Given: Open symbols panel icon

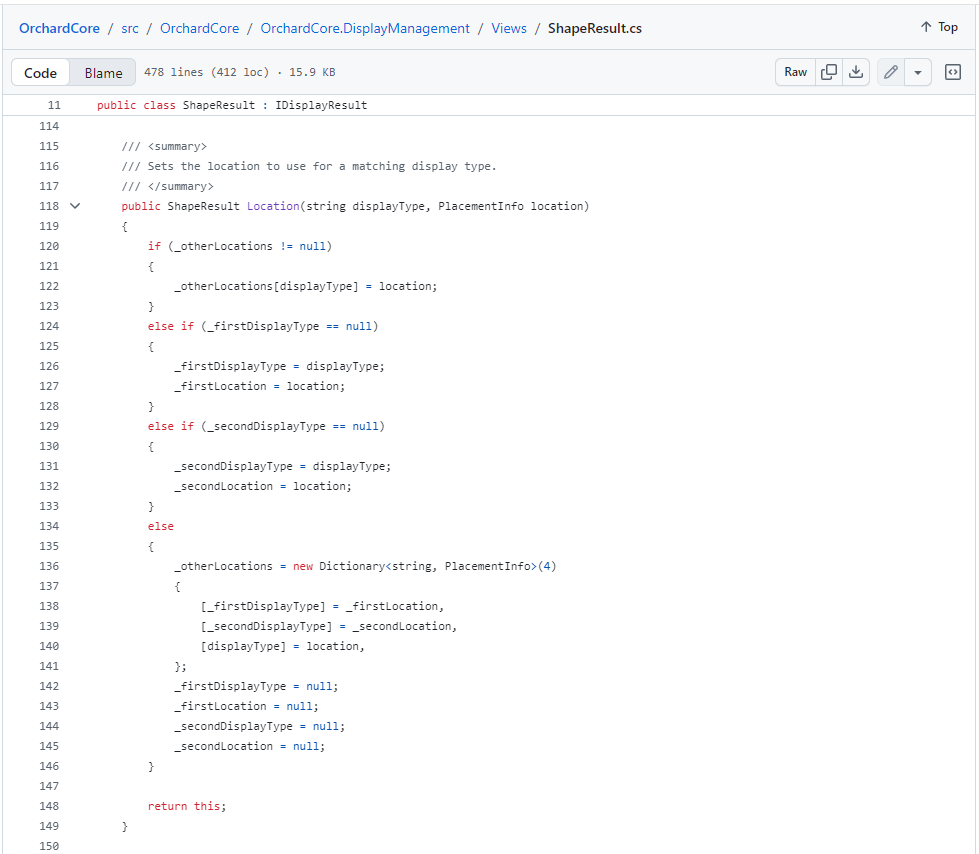Looking at the screenshot, I should coord(953,72).
